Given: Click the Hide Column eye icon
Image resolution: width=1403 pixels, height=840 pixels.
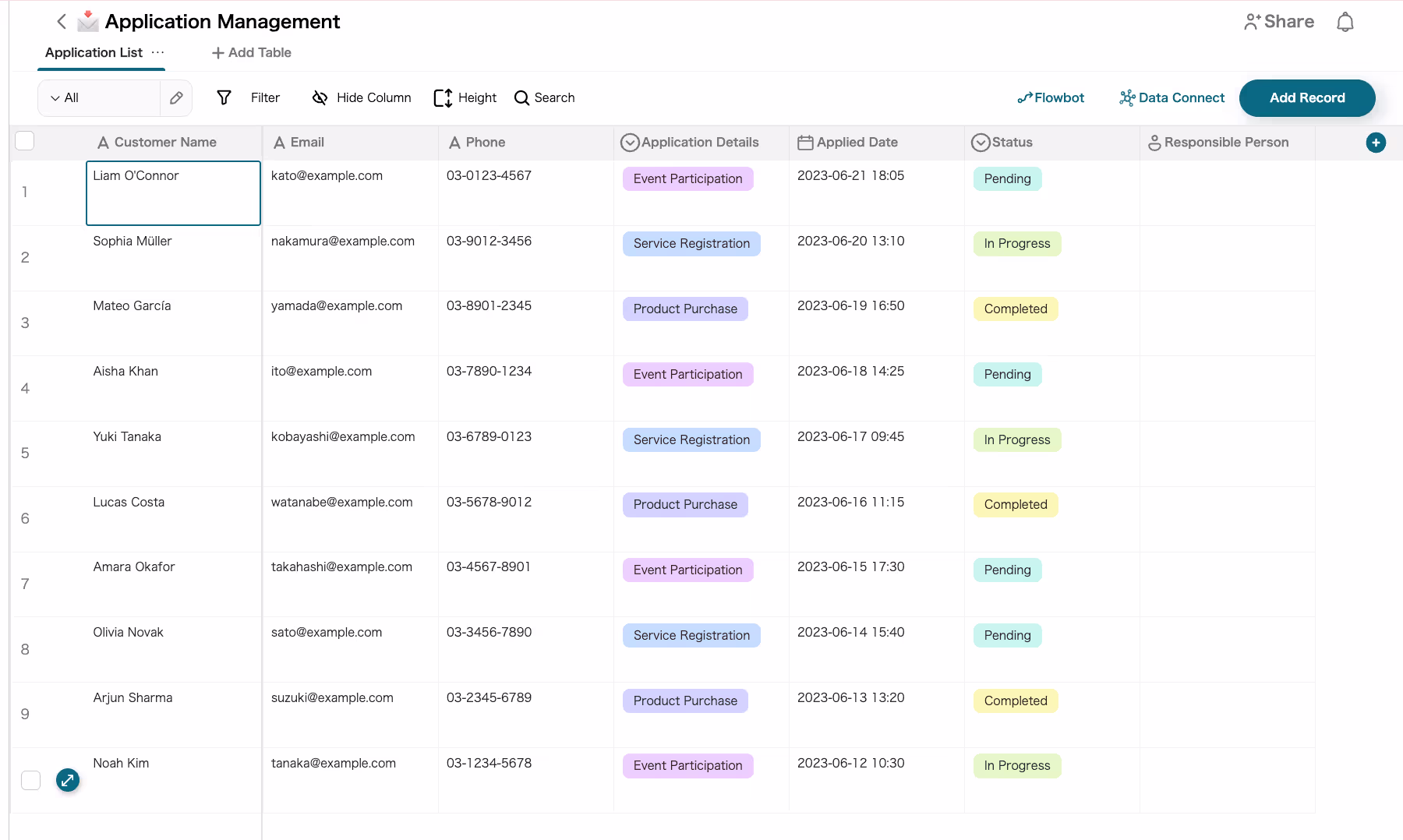Looking at the screenshot, I should (320, 97).
